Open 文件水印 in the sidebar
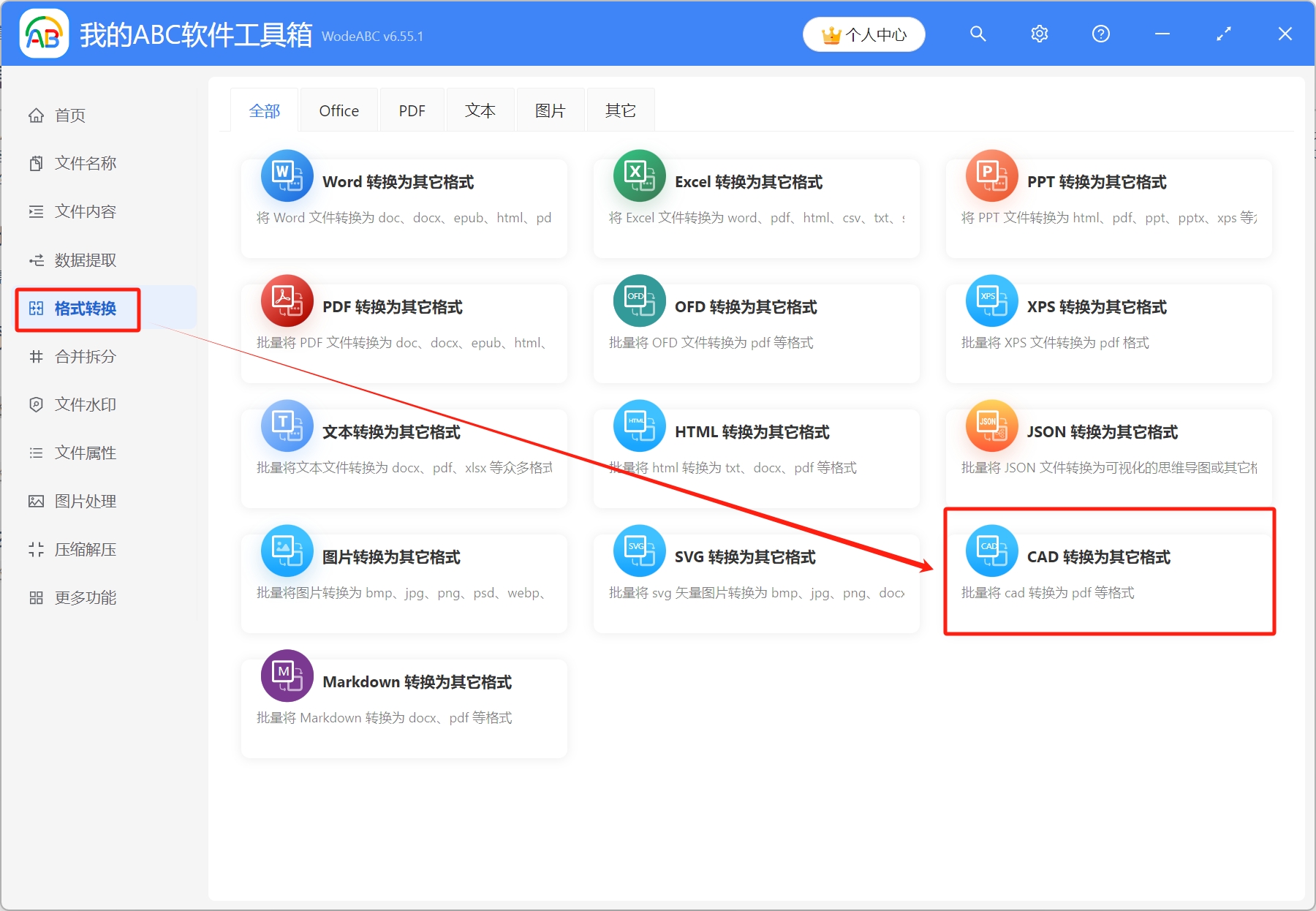Screen dimensions: 1316x911 (x=84, y=404)
